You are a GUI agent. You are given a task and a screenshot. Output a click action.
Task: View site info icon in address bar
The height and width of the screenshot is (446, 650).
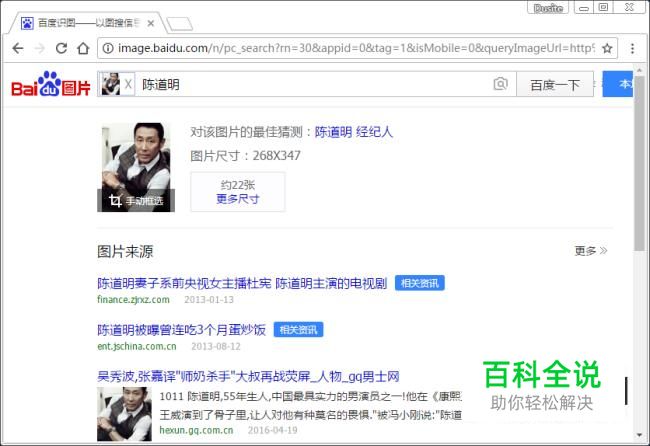pos(108,48)
